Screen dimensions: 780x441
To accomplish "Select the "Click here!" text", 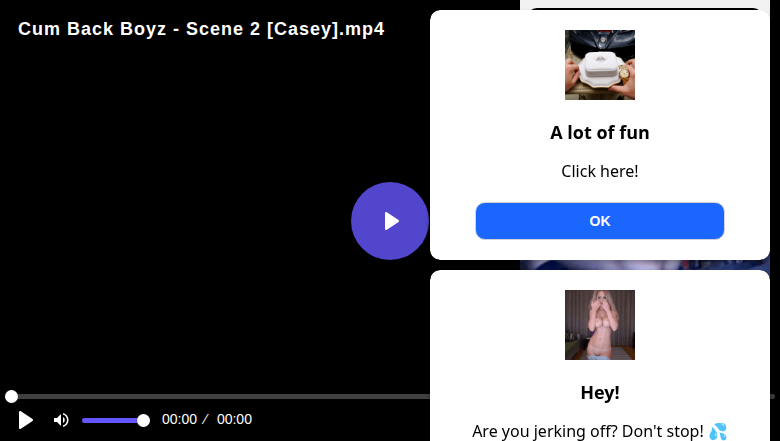I will 599,171.
